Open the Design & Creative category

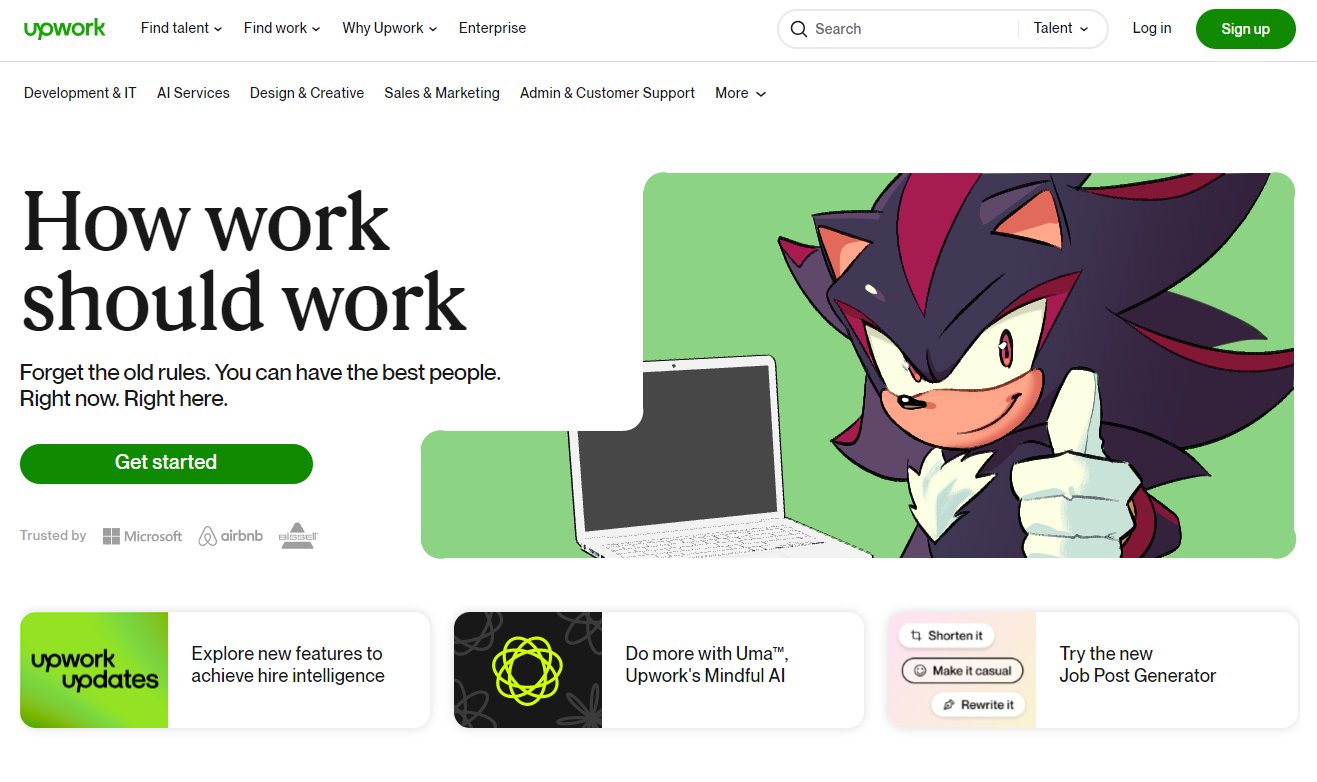pos(307,93)
